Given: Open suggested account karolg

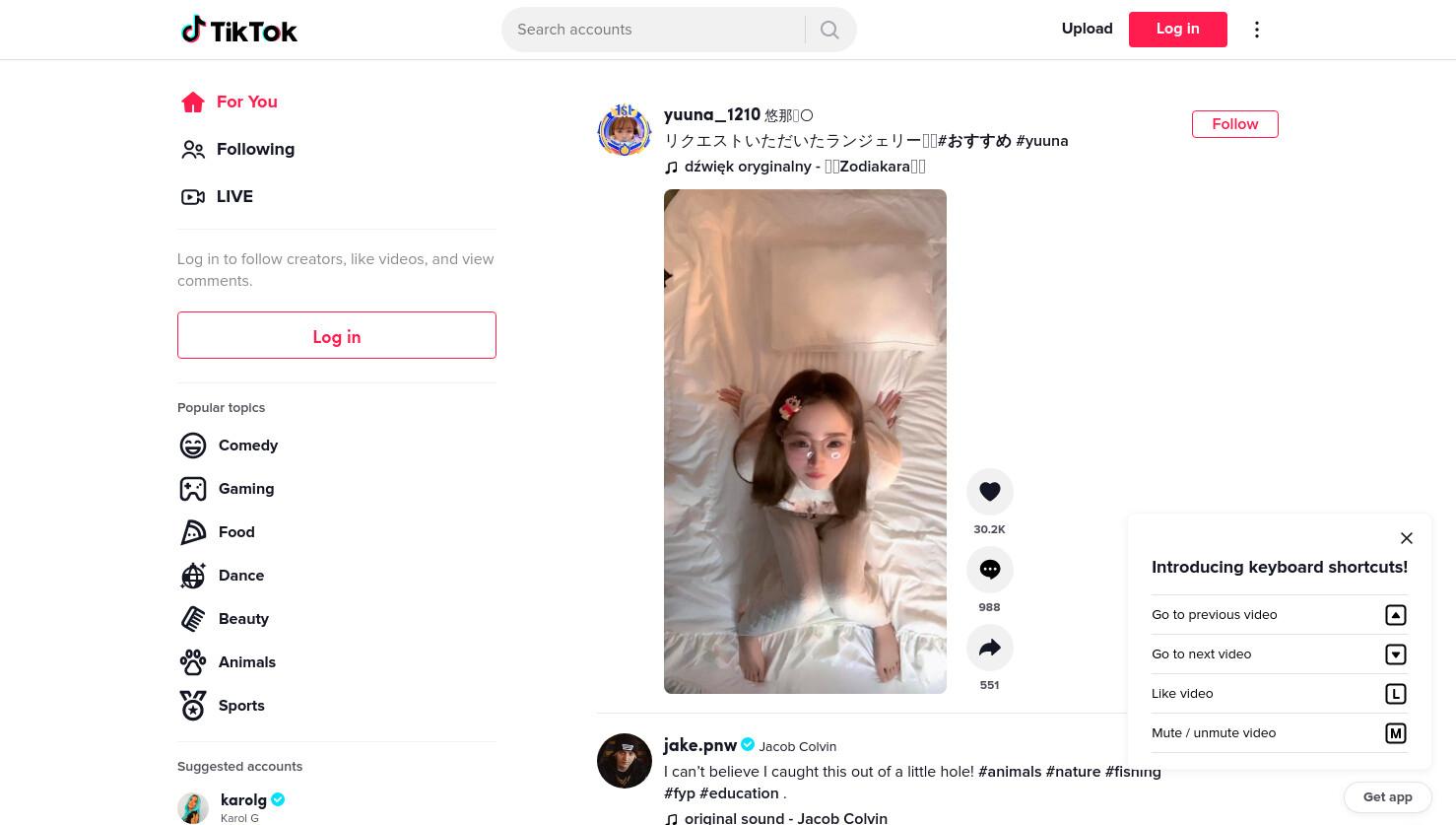Looking at the screenshot, I should (243, 800).
